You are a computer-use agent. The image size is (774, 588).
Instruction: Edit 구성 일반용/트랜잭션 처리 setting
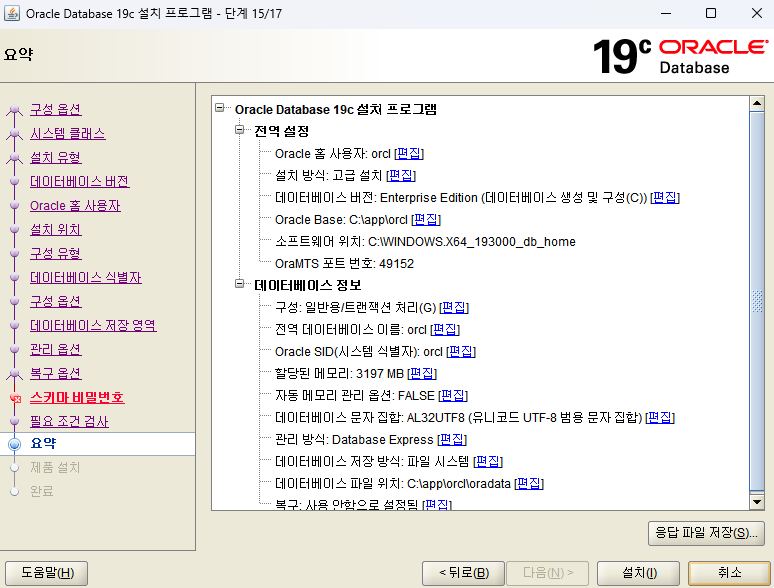click(x=454, y=308)
